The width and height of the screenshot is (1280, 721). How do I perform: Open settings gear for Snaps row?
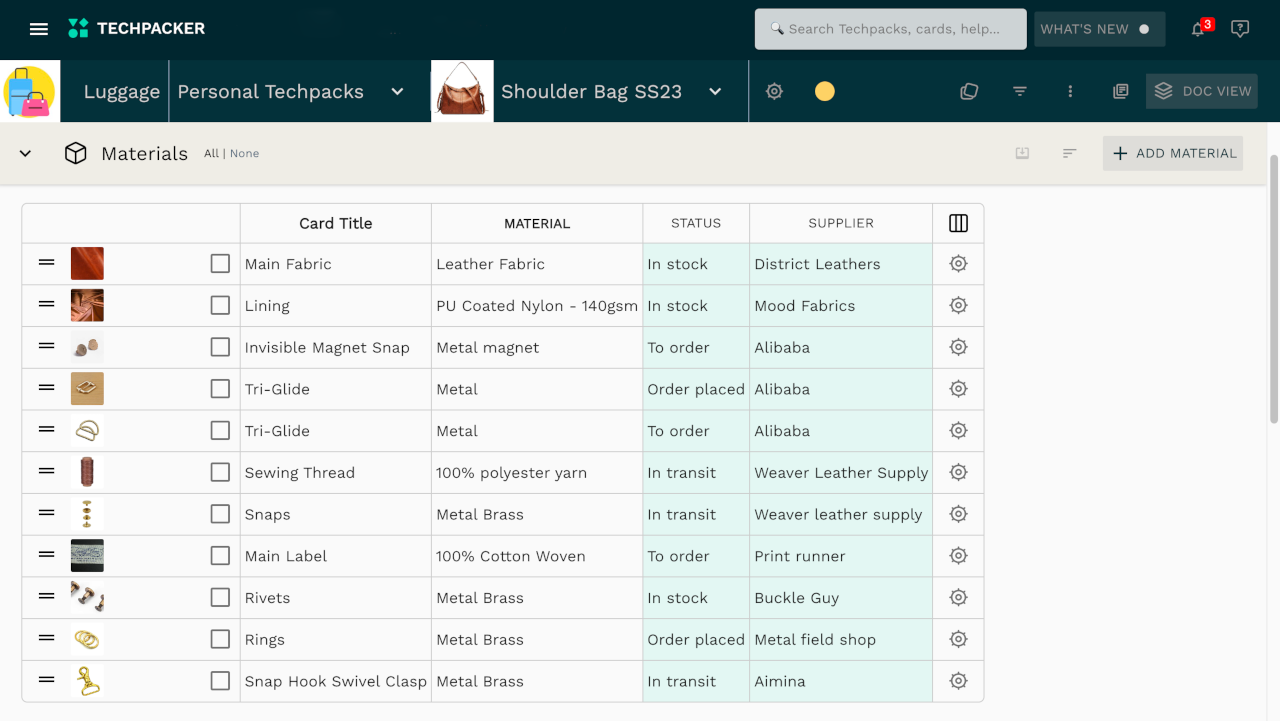958,514
